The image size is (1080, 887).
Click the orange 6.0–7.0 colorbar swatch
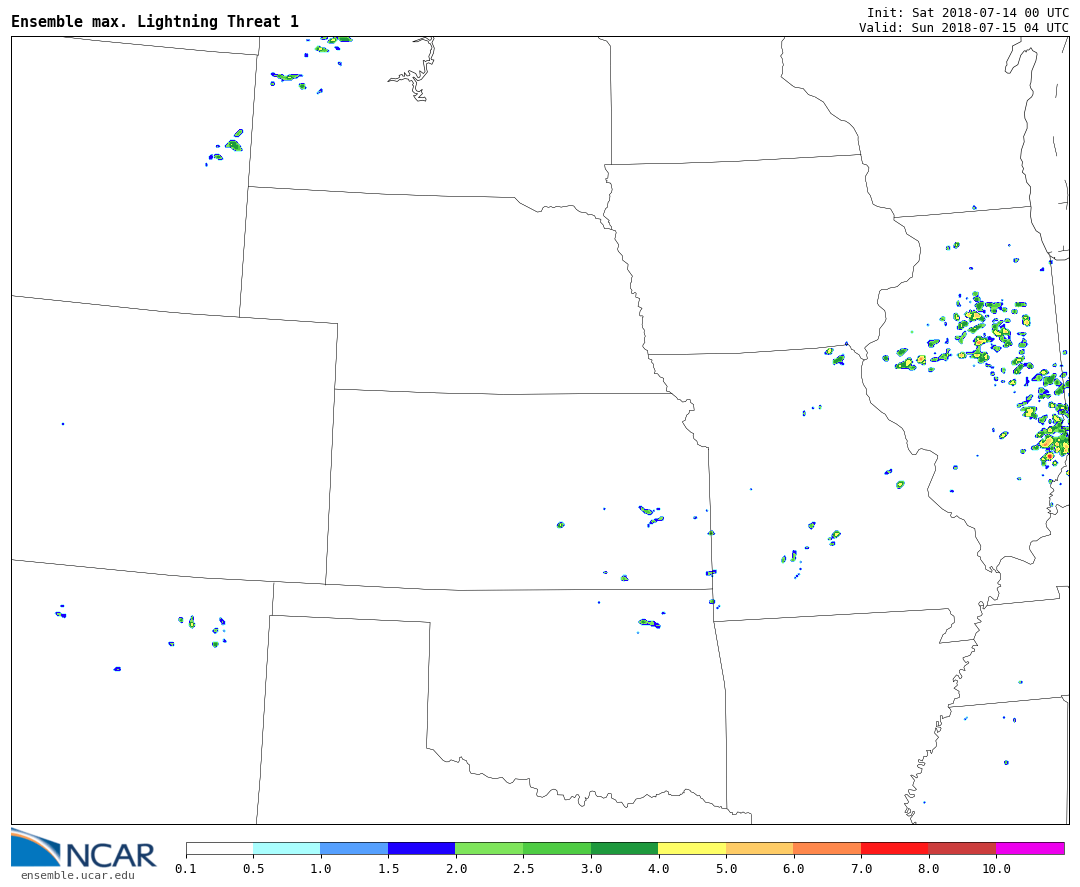pos(827,848)
